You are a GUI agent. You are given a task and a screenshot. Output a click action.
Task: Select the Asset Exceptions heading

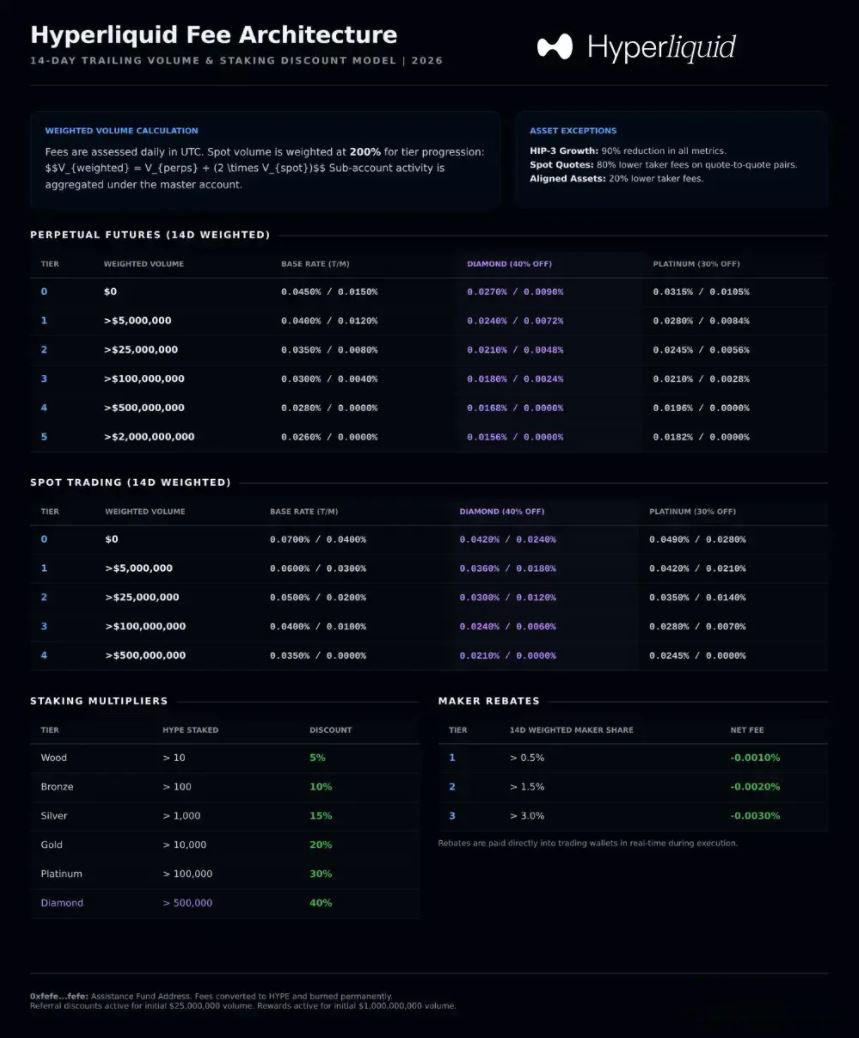573,131
